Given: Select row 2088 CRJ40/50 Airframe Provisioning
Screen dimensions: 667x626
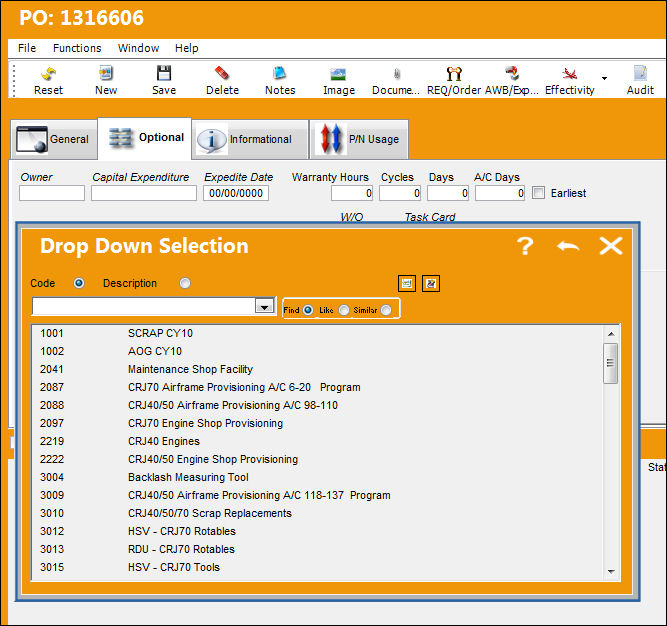Looking at the screenshot, I should 317,405.
